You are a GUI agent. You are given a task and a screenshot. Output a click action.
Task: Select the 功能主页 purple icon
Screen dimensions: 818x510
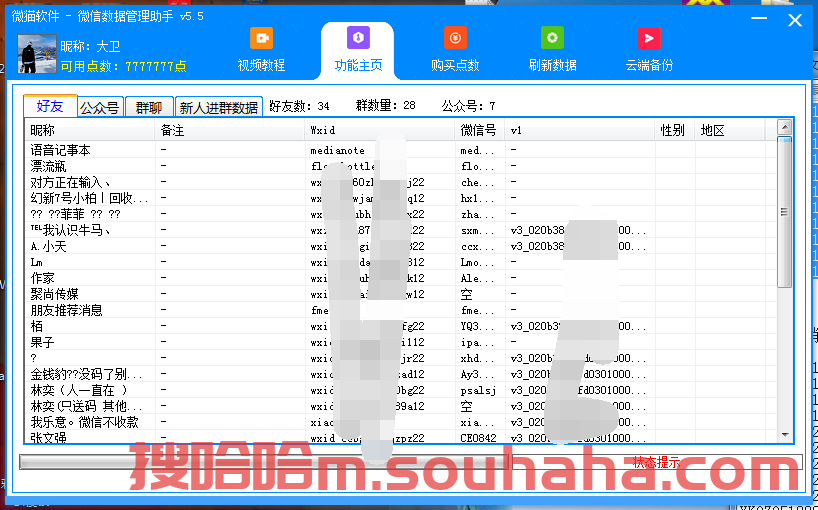click(358, 38)
